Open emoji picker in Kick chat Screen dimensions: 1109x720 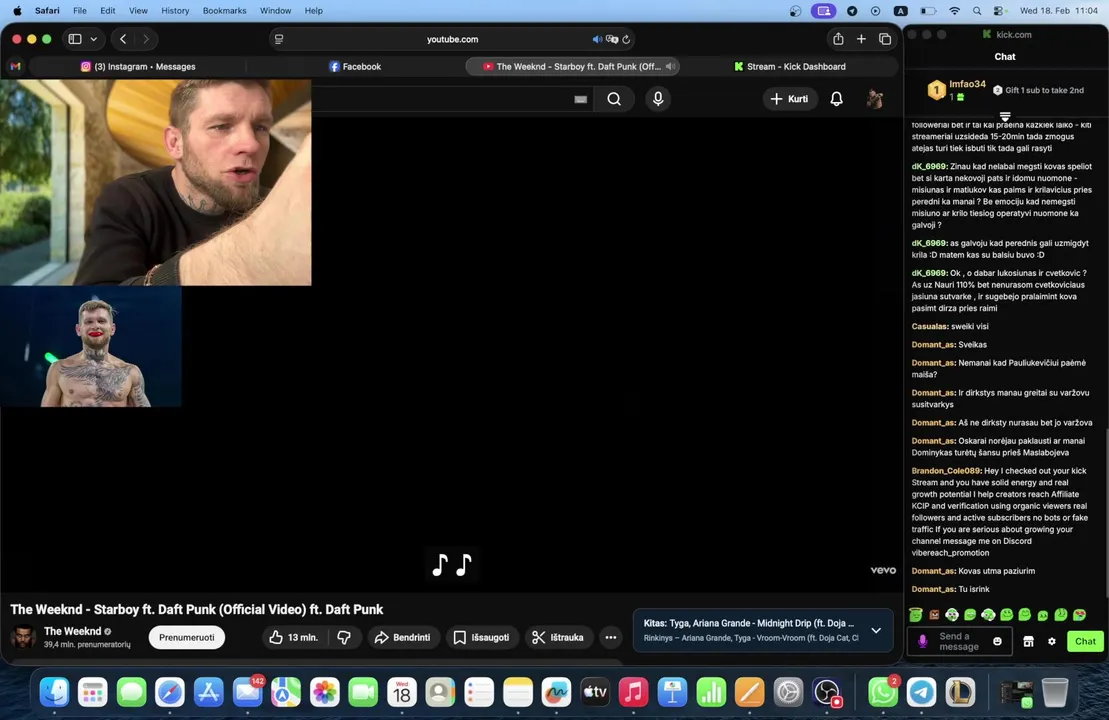point(997,641)
